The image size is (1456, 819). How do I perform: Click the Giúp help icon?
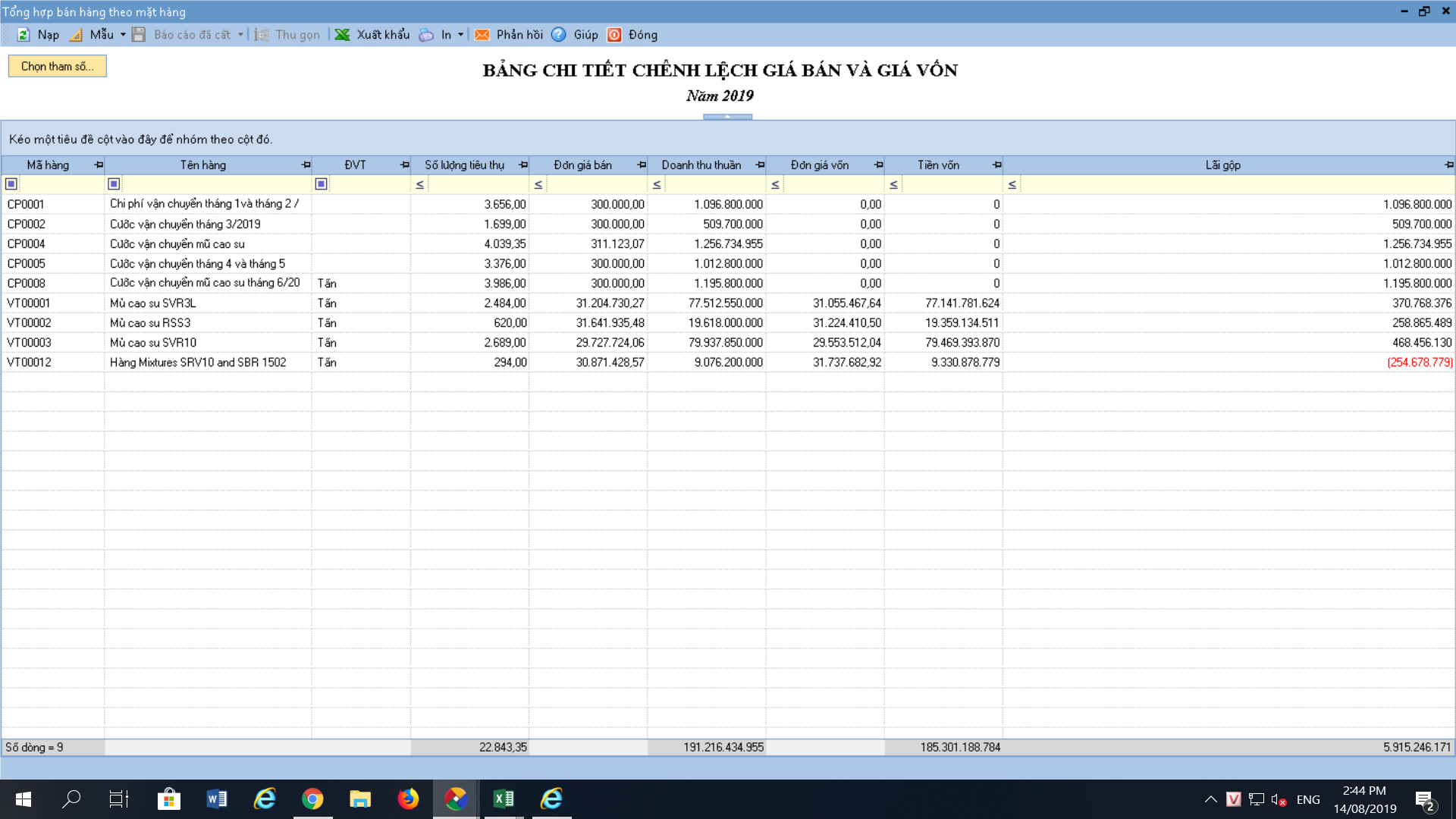[559, 35]
